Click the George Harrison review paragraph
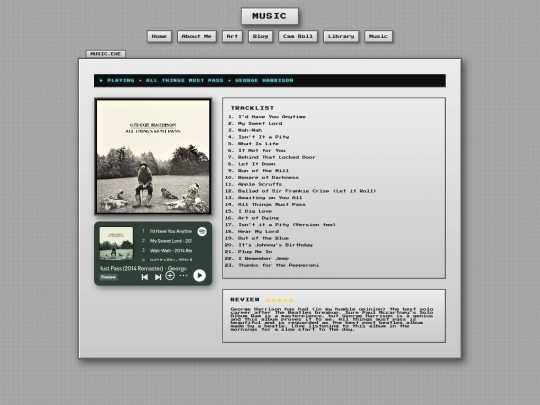Image resolution: width=540 pixels, height=405 pixels. (332, 319)
